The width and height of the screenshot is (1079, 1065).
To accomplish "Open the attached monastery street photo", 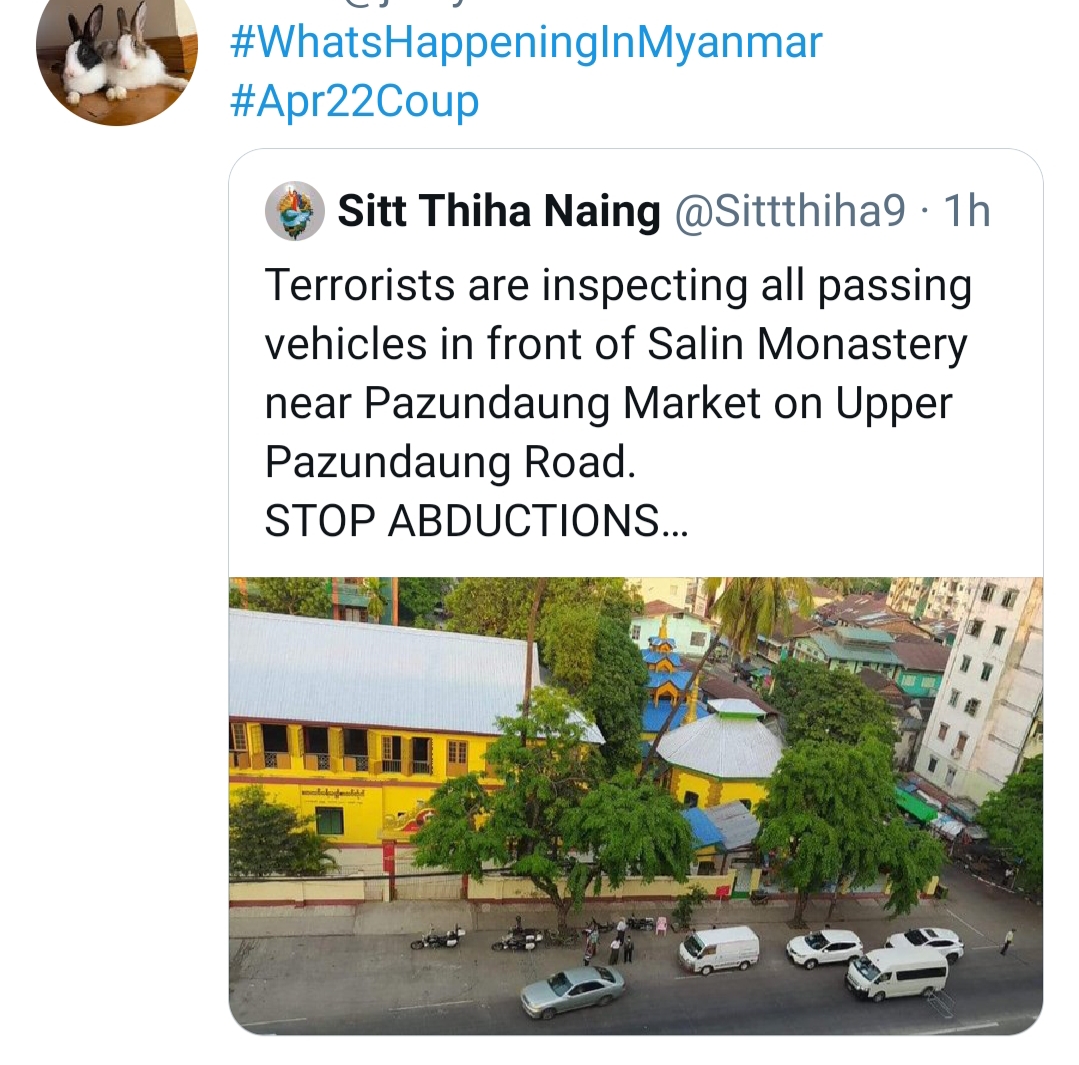I will point(636,806).
